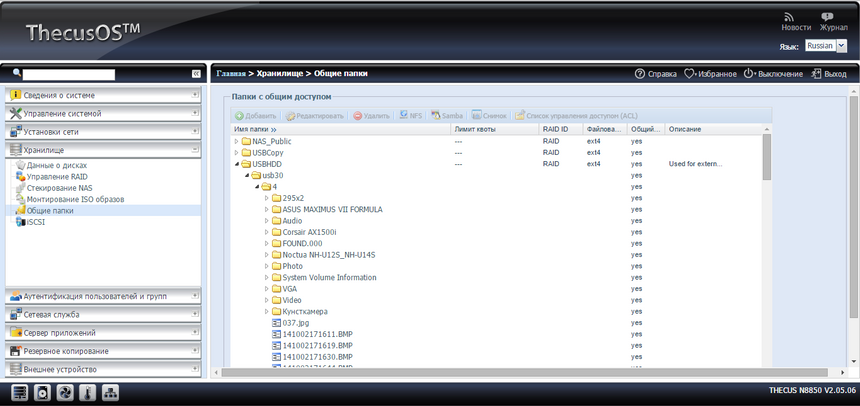The height and width of the screenshot is (406, 860).
Task: Click the Главная breadcrumb link
Action: coord(231,74)
